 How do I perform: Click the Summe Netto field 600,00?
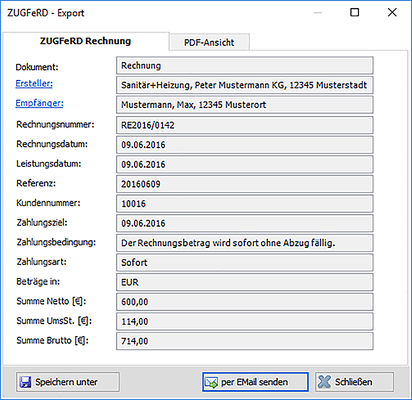[x=245, y=302]
